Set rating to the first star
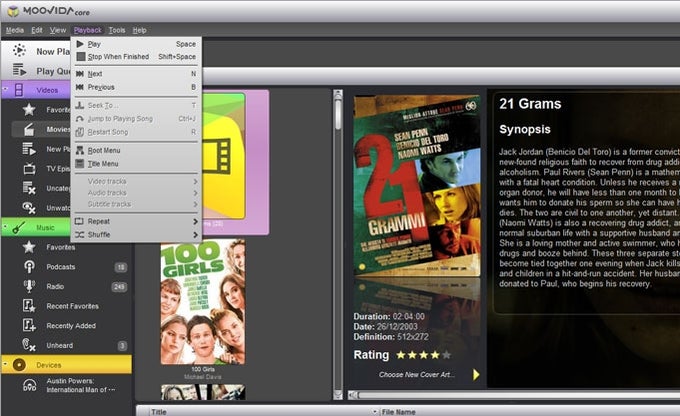 [x=401, y=355]
